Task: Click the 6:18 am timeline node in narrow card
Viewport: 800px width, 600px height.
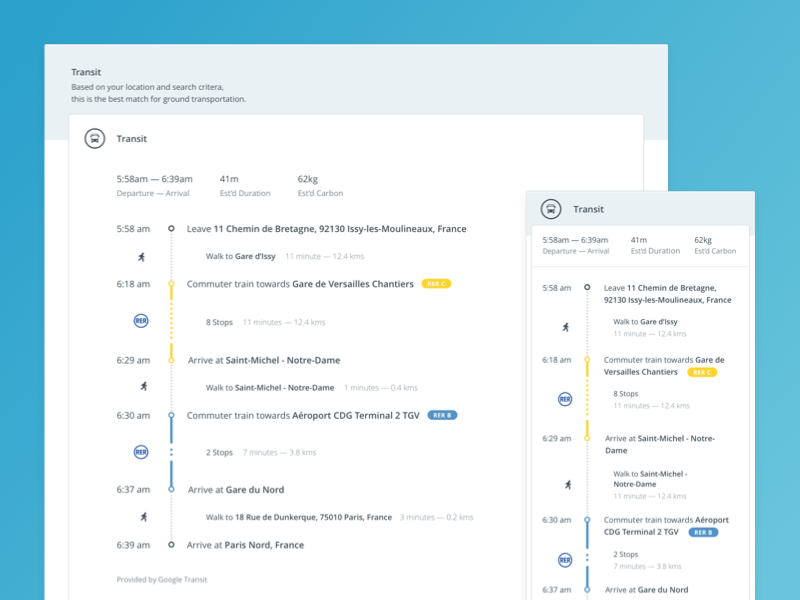Action: pos(587,360)
